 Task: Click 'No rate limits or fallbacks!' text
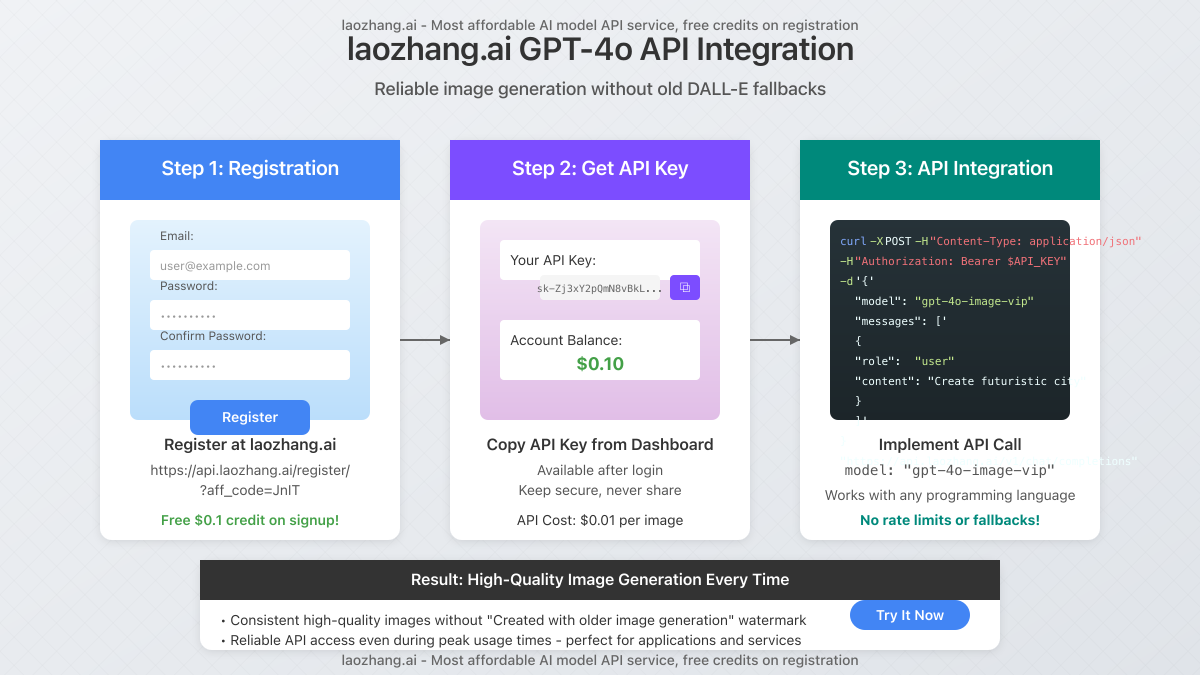point(950,520)
